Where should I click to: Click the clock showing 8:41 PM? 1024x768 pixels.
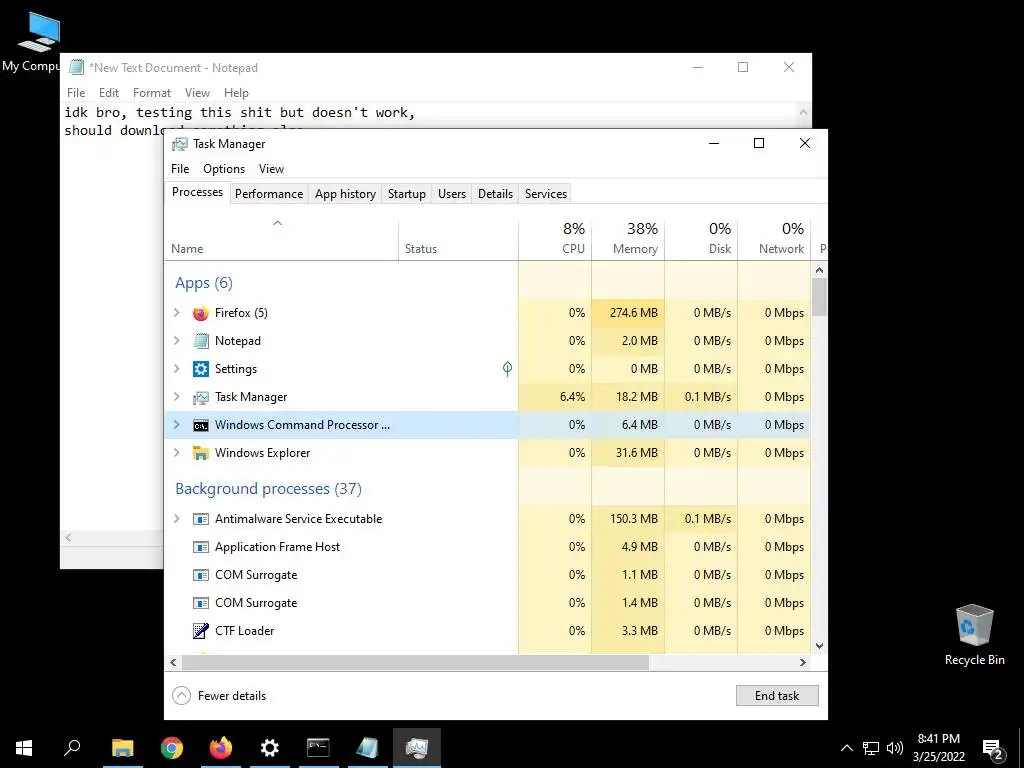(x=938, y=739)
